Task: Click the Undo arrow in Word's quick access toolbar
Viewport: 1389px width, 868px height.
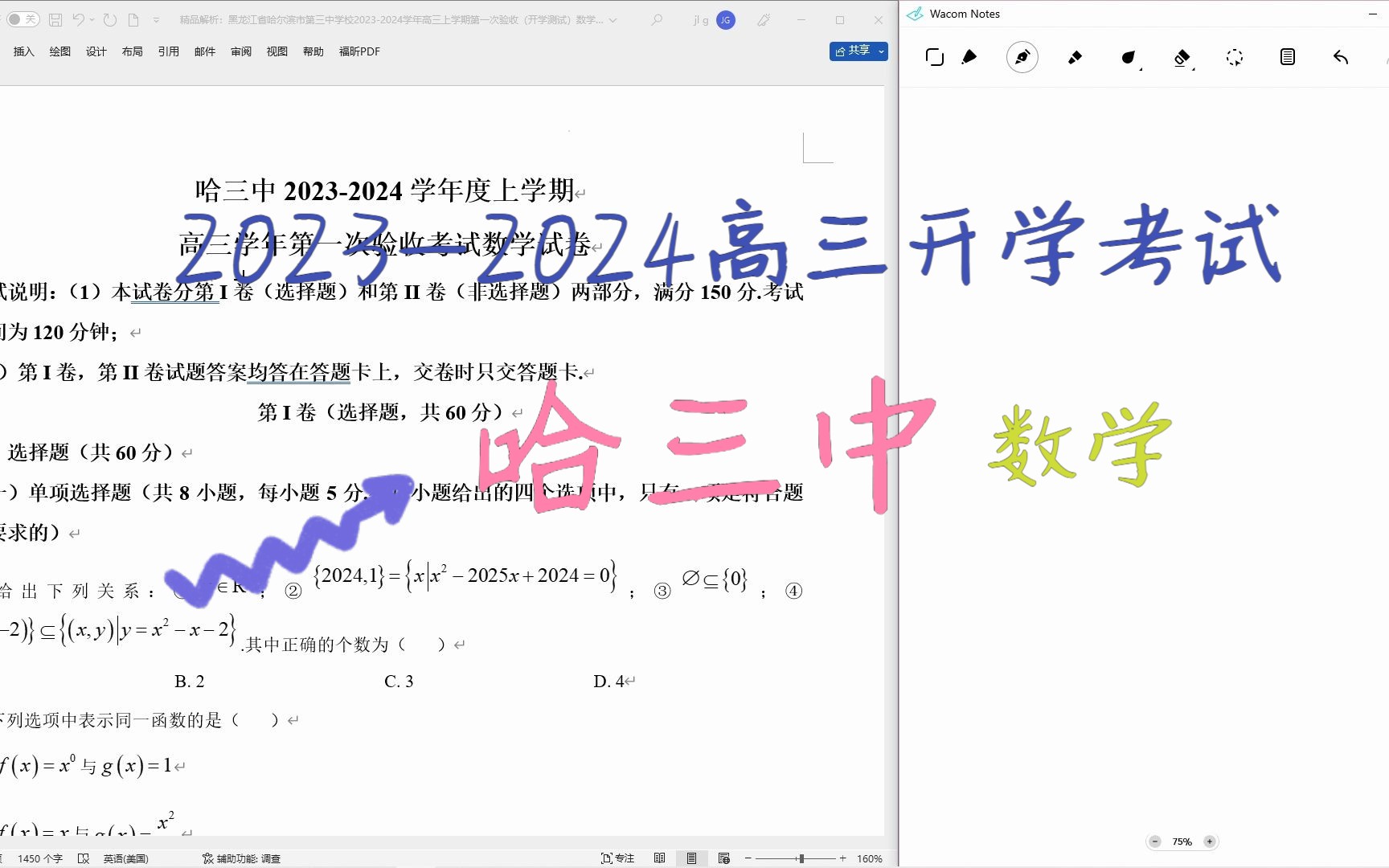Action: [78, 19]
